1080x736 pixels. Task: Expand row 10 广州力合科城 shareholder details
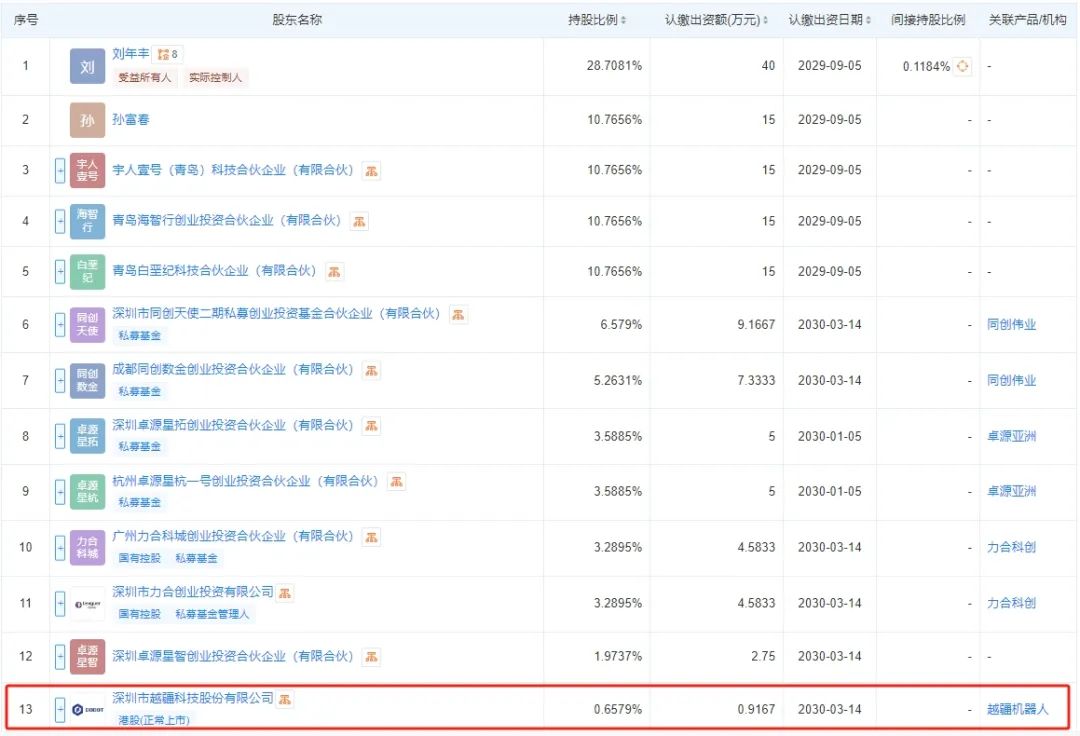tap(60, 547)
